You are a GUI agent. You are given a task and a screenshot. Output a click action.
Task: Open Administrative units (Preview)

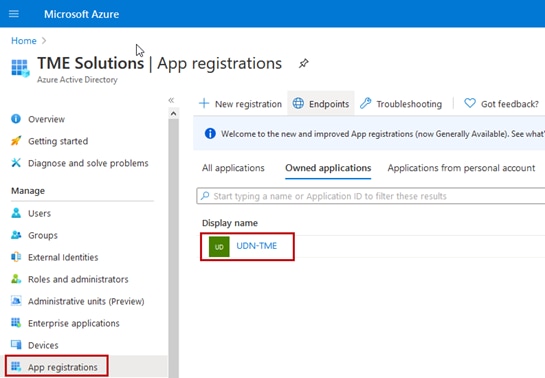pyautogui.click(x=86, y=301)
